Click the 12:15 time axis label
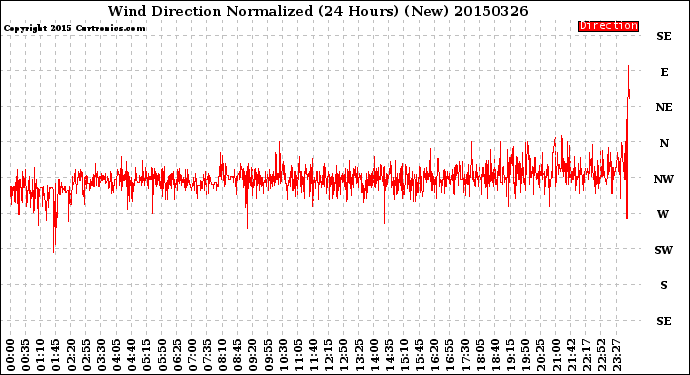 click(328, 355)
